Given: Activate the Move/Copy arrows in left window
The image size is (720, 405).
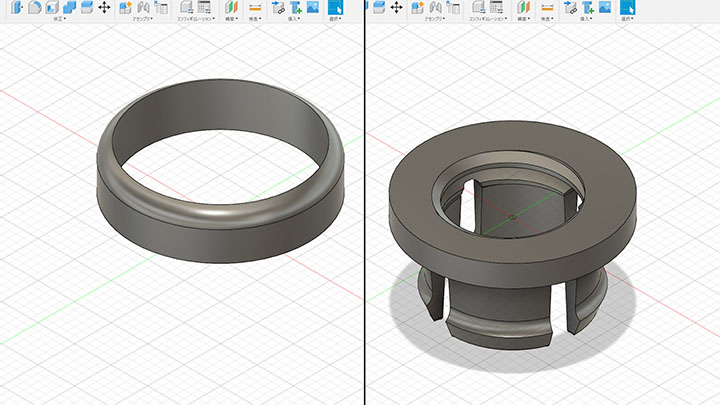Looking at the screenshot, I should click(x=104, y=7).
